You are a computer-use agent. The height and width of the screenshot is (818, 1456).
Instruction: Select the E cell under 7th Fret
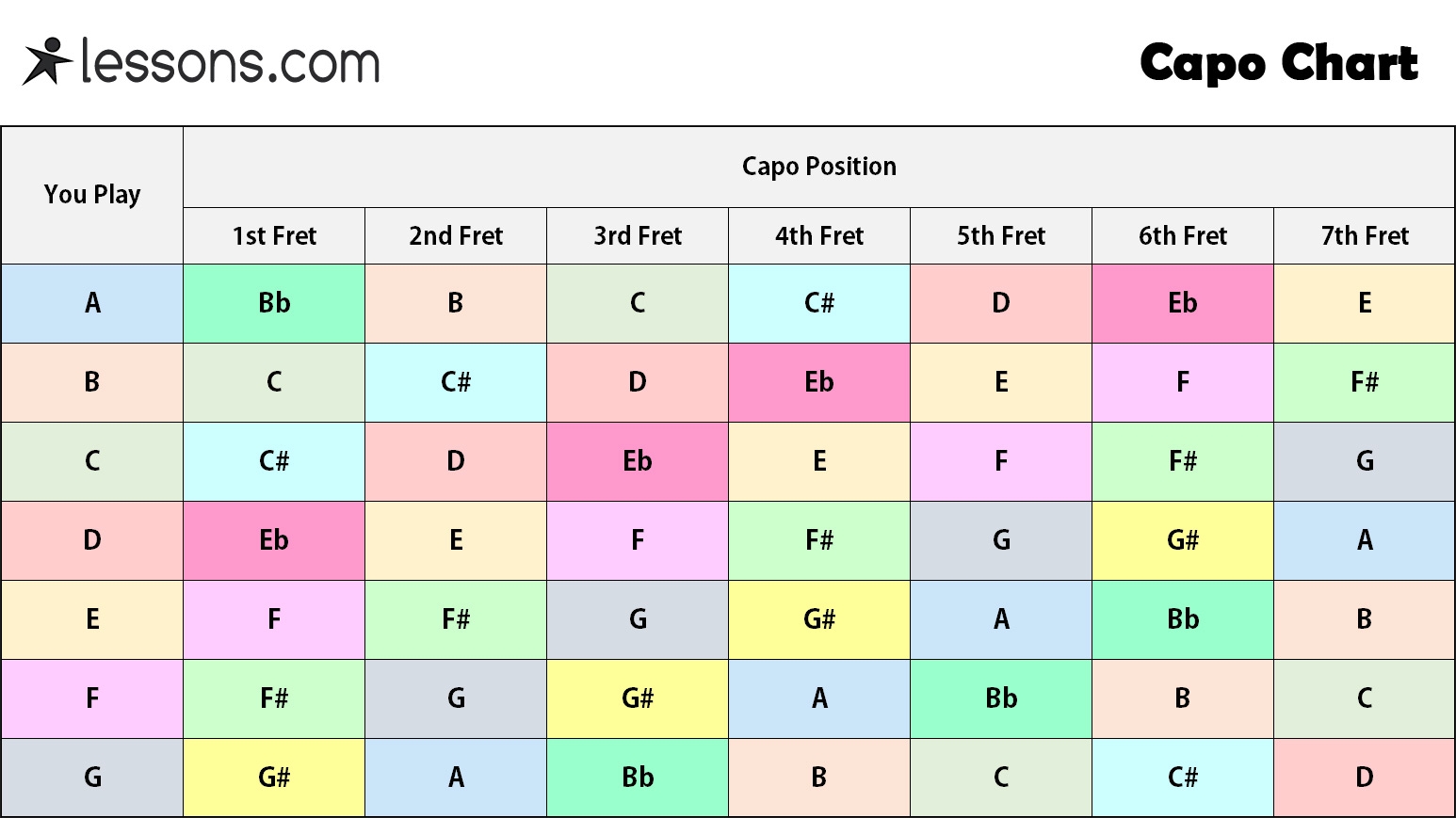pos(1365,303)
